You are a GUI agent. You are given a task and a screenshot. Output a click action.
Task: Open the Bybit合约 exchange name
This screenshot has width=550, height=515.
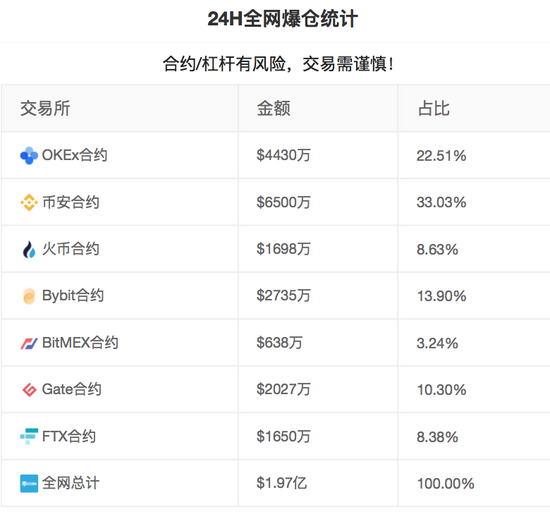click(73, 296)
